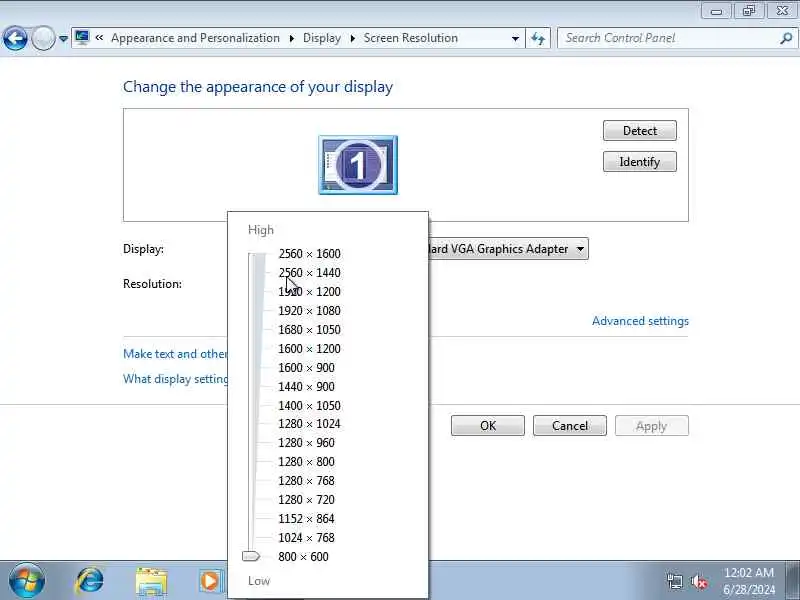Viewport: 800px width, 600px height.
Task: Click the refresh icon beside address bar
Action: 538,38
